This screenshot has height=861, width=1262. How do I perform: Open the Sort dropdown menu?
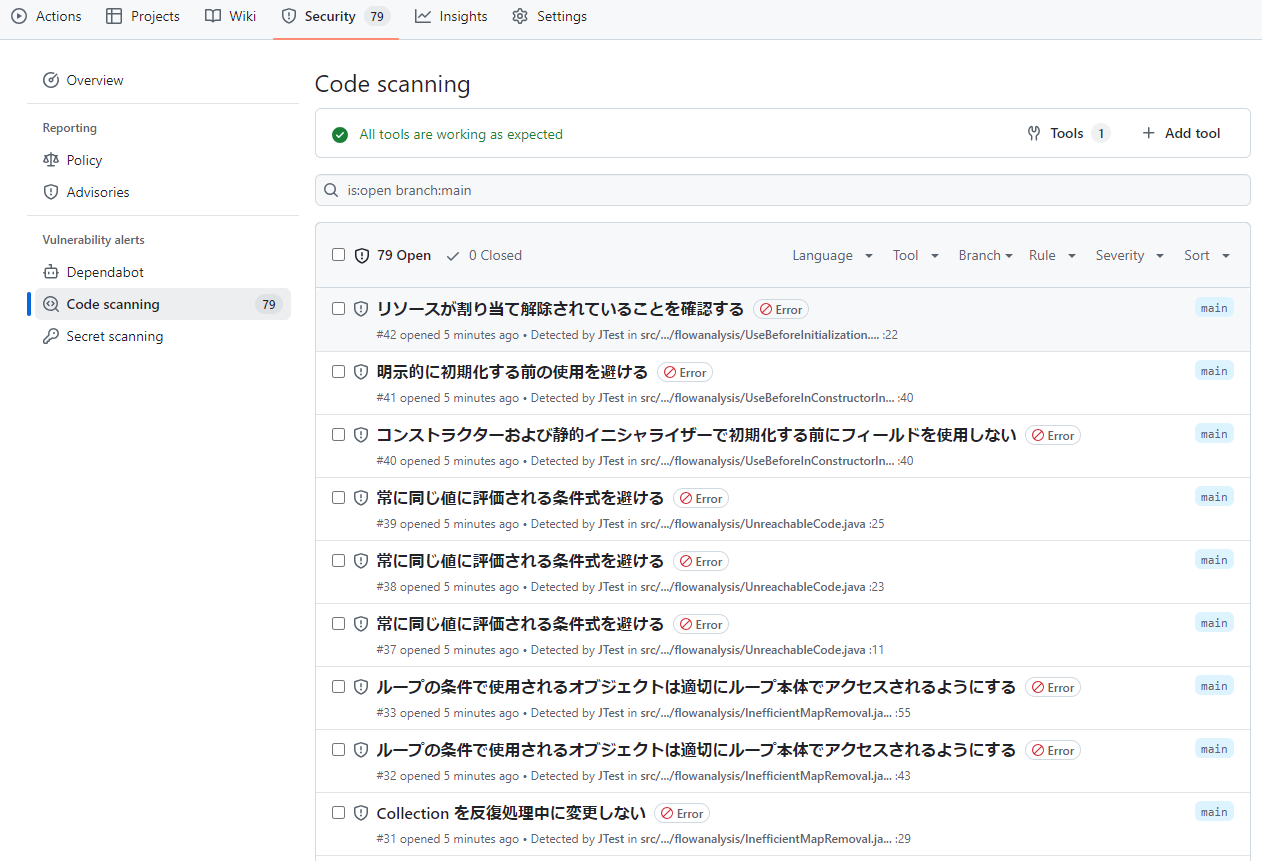click(x=1206, y=255)
